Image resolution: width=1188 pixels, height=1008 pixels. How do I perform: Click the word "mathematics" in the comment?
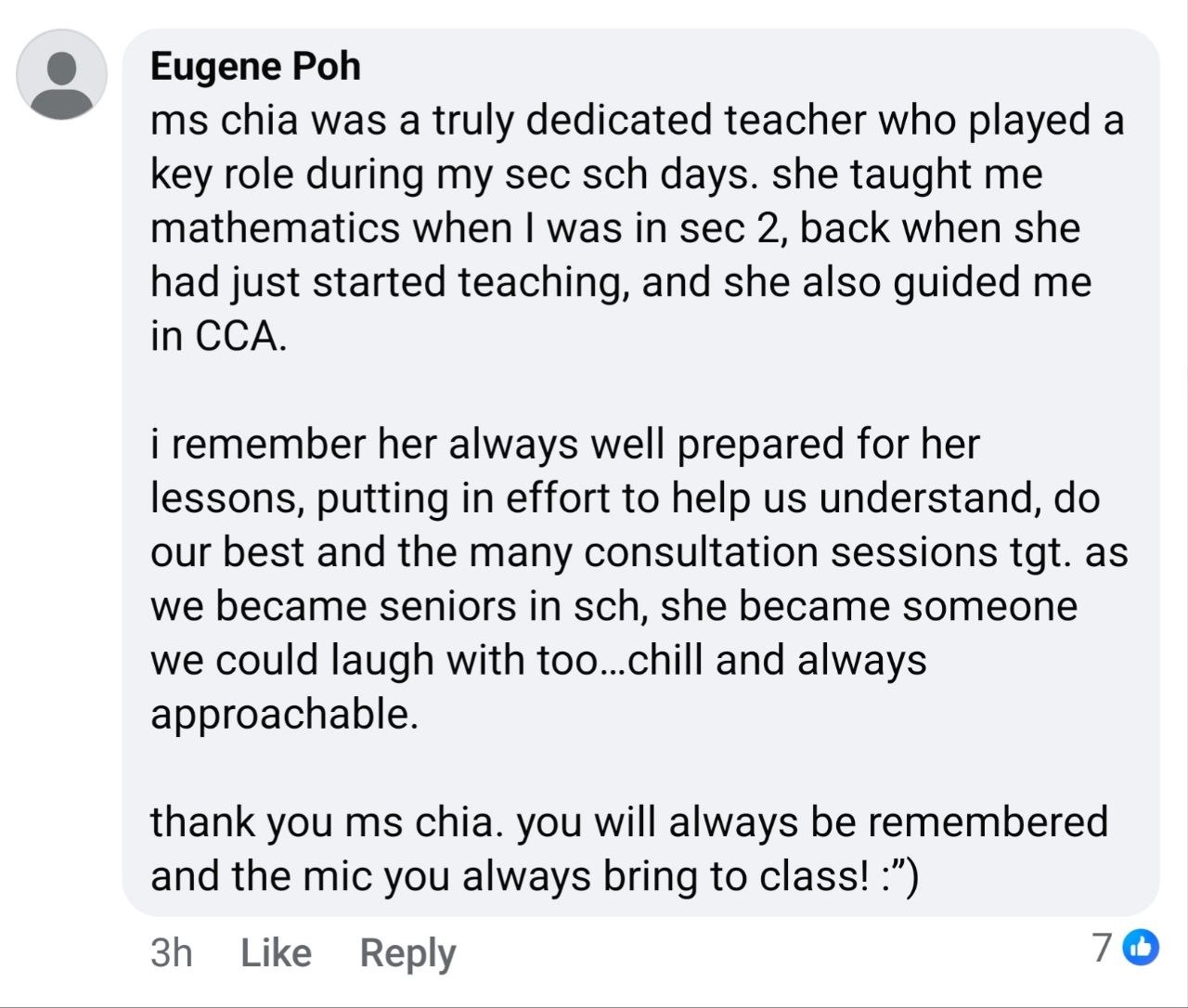point(273,228)
